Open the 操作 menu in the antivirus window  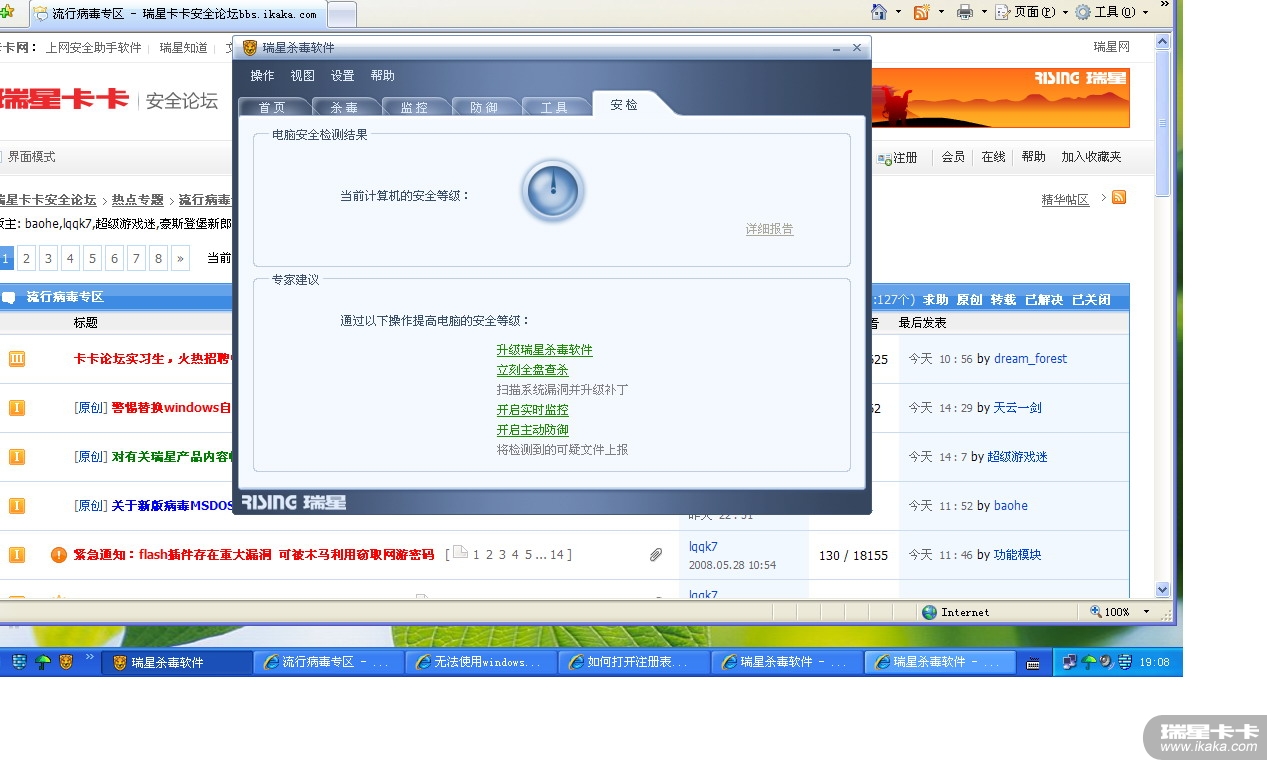coord(262,75)
